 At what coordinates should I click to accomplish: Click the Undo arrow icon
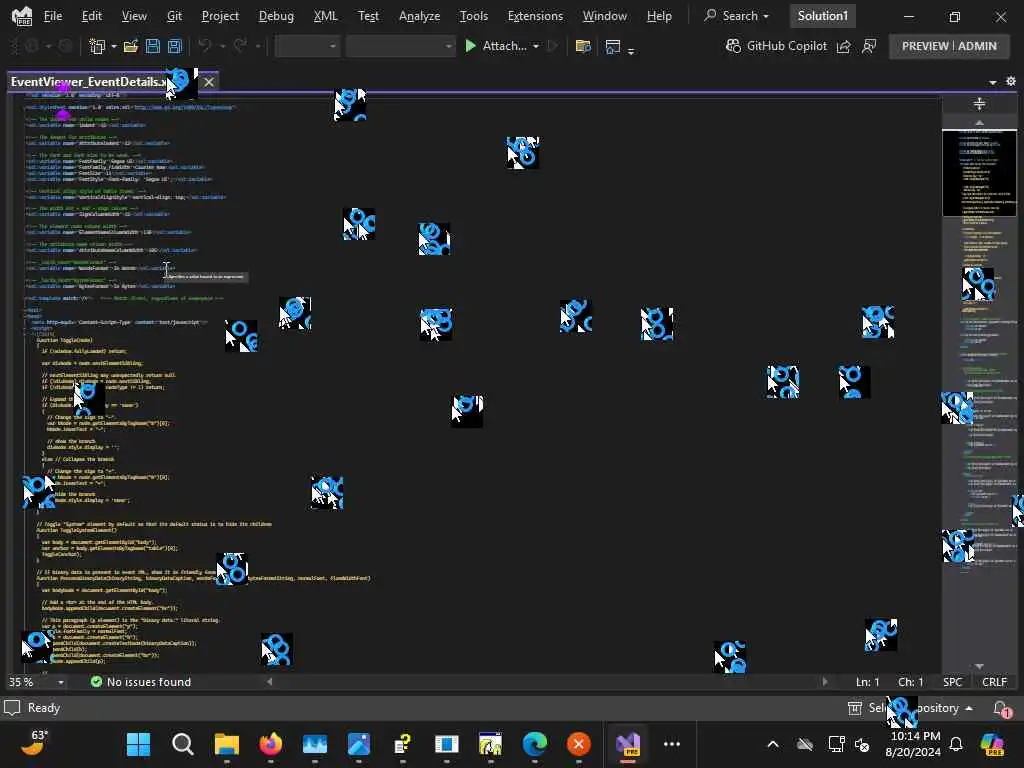point(205,46)
